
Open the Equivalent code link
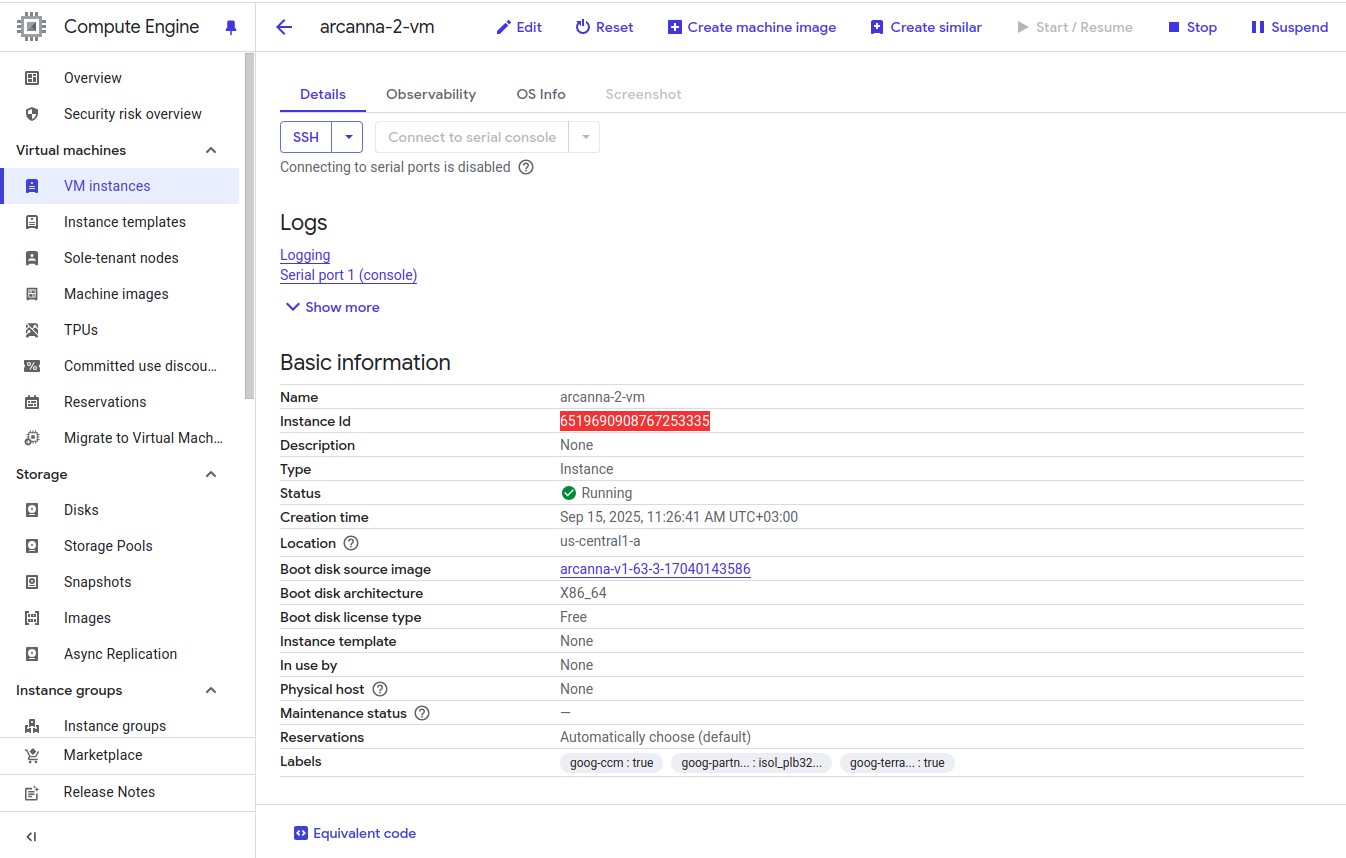(x=355, y=833)
